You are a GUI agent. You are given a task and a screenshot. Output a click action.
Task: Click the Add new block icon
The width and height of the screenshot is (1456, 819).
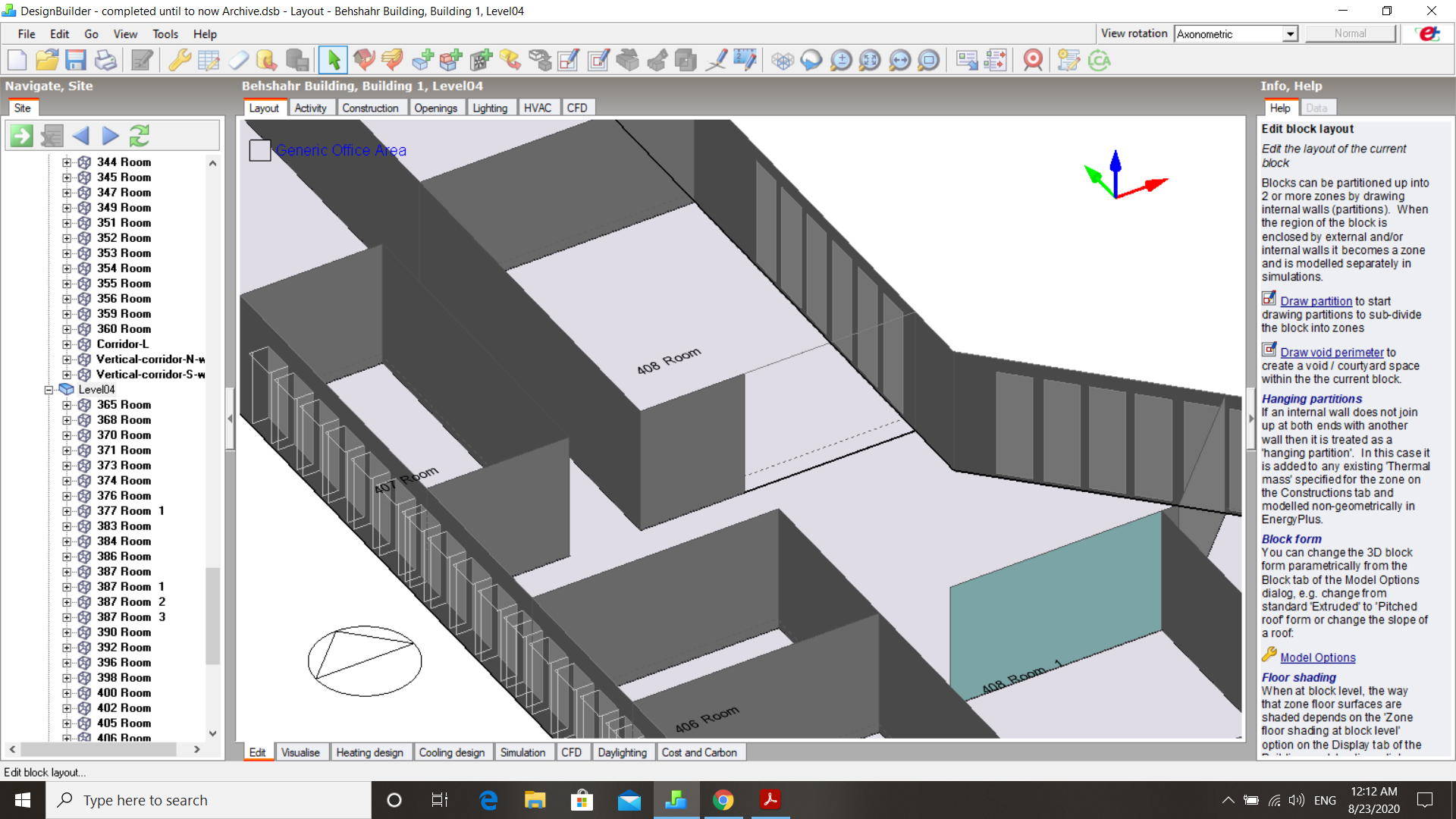point(422,60)
